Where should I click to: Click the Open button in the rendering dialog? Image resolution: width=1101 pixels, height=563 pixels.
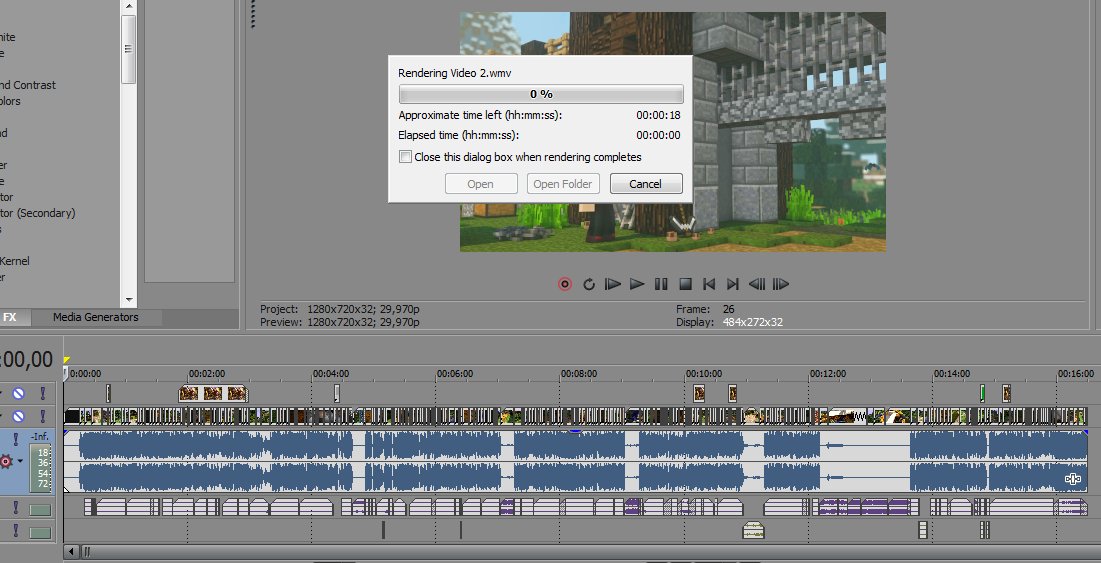(x=480, y=184)
